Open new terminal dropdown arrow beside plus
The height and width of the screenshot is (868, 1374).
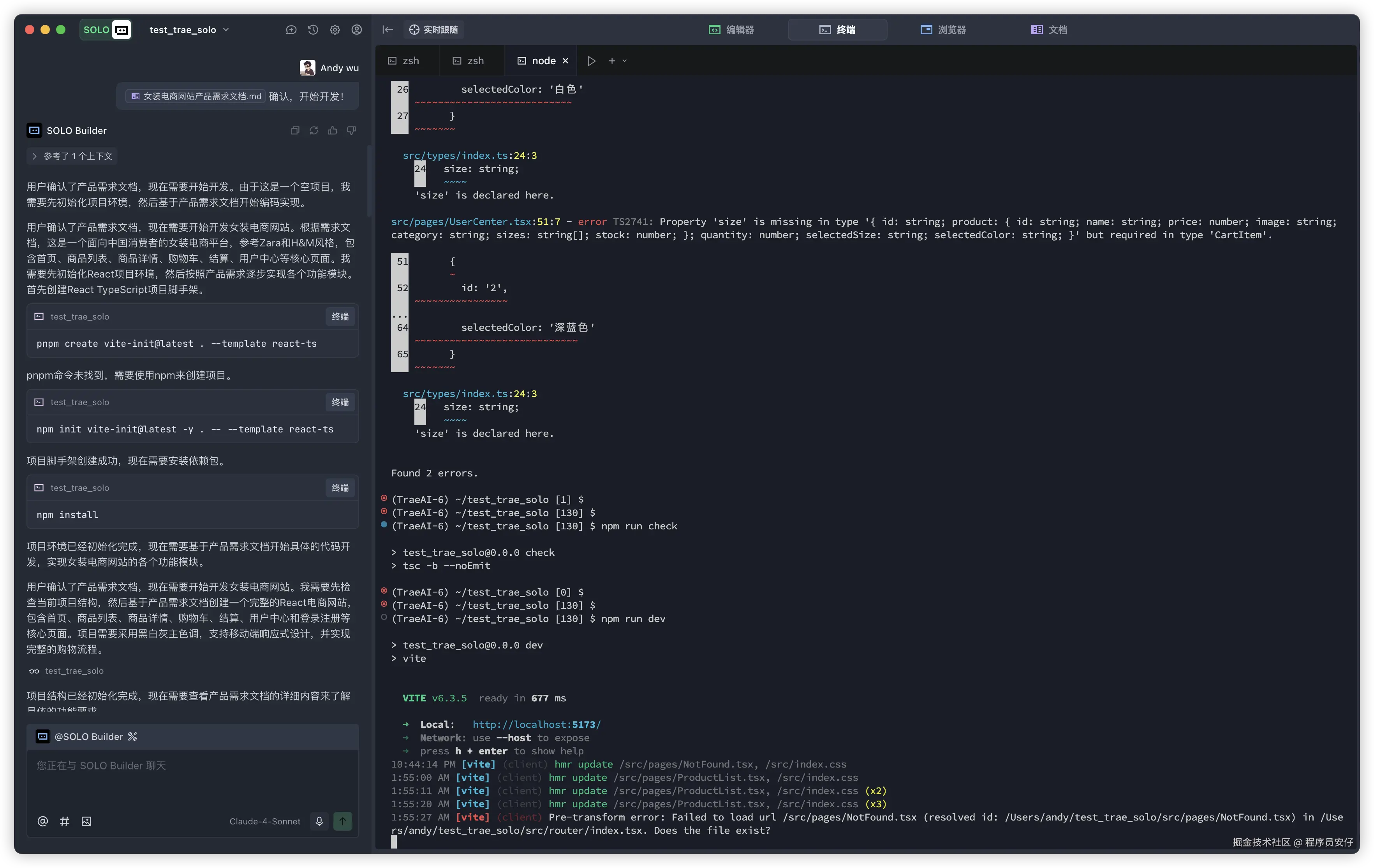click(625, 61)
